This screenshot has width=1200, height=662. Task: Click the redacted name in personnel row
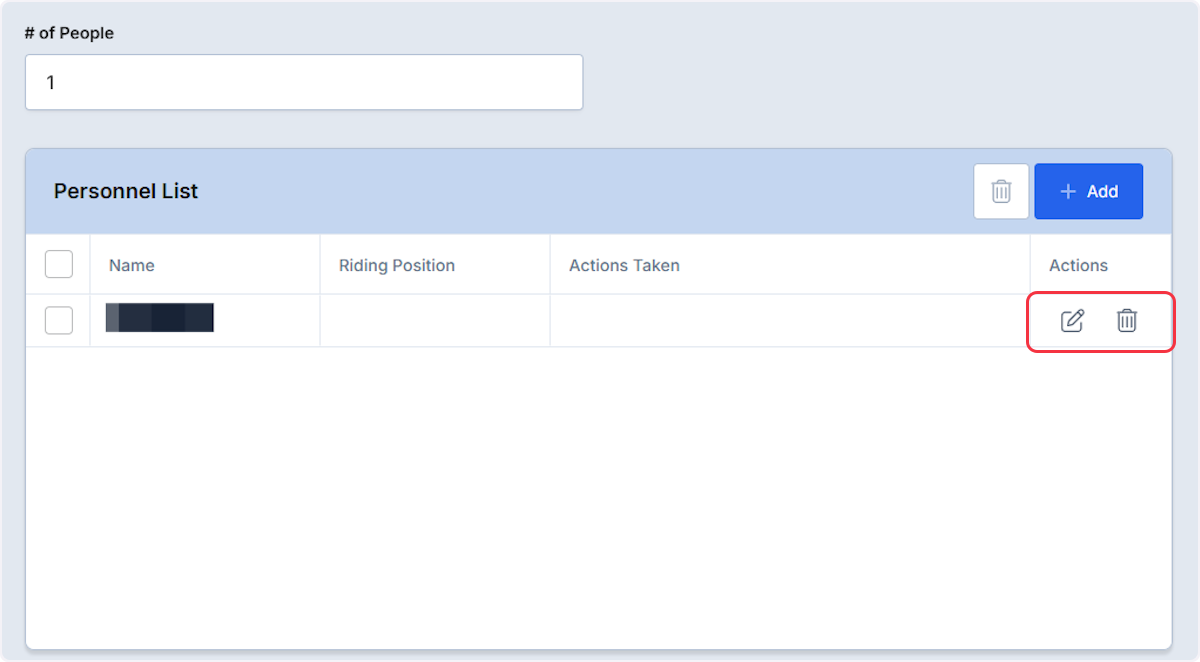(160, 318)
